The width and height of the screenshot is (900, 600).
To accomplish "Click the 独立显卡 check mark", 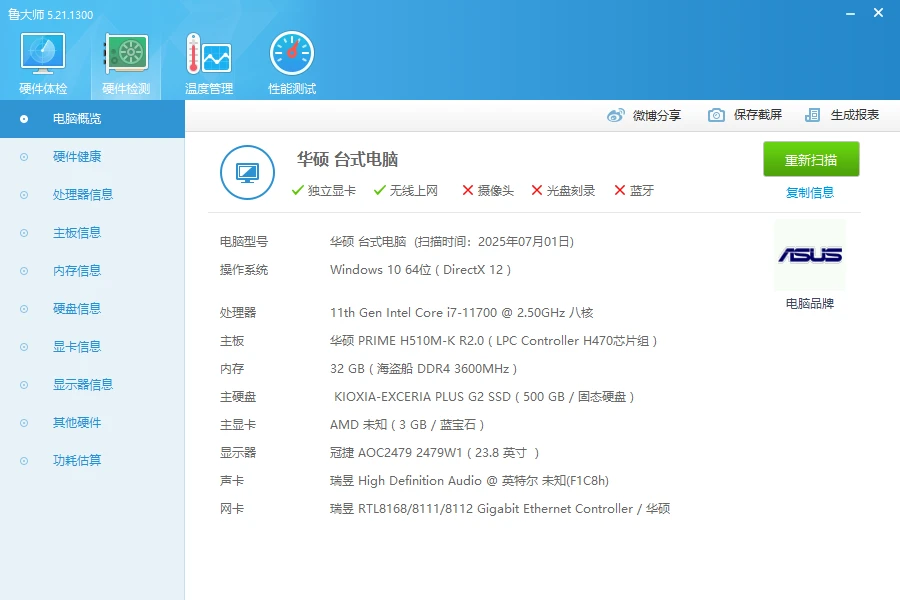I will click(297, 190).
